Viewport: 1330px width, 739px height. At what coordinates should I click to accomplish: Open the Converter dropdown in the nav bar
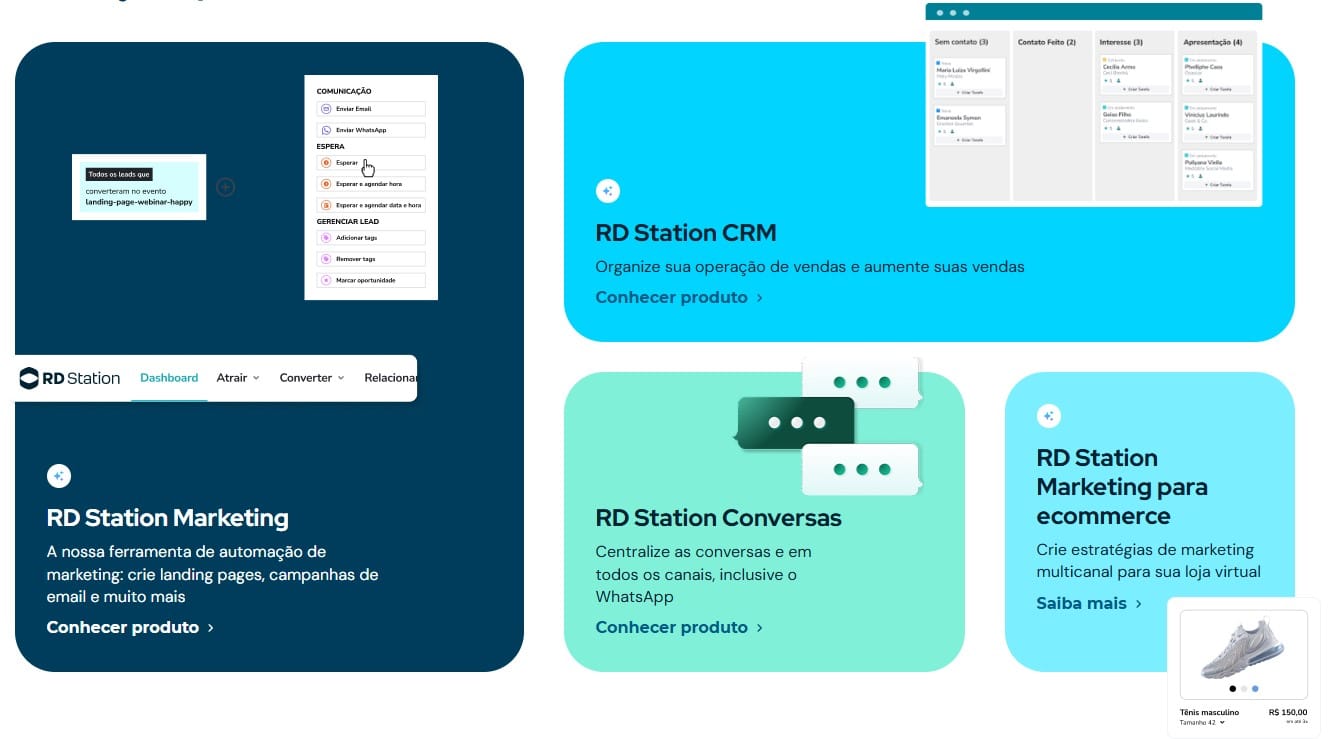click(x=312, y=378)
